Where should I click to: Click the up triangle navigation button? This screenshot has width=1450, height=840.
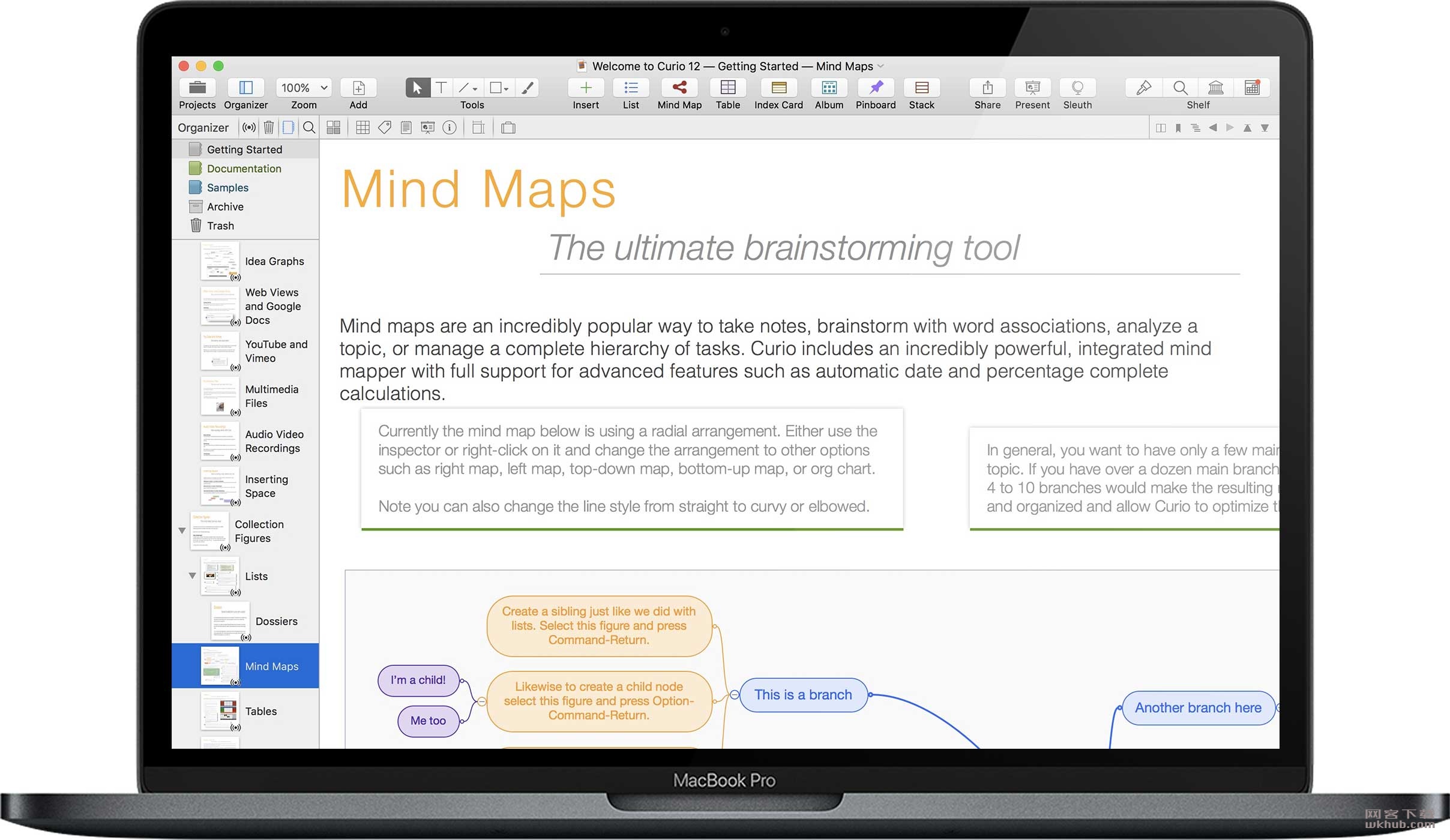[1247, 128]
